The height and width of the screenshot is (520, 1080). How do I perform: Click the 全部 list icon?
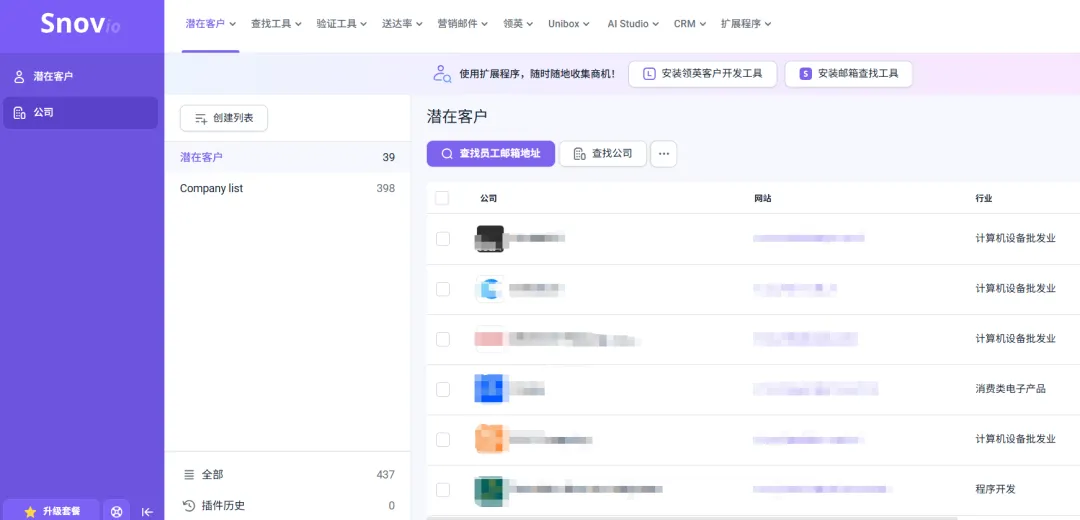click(x=189, y=475)
